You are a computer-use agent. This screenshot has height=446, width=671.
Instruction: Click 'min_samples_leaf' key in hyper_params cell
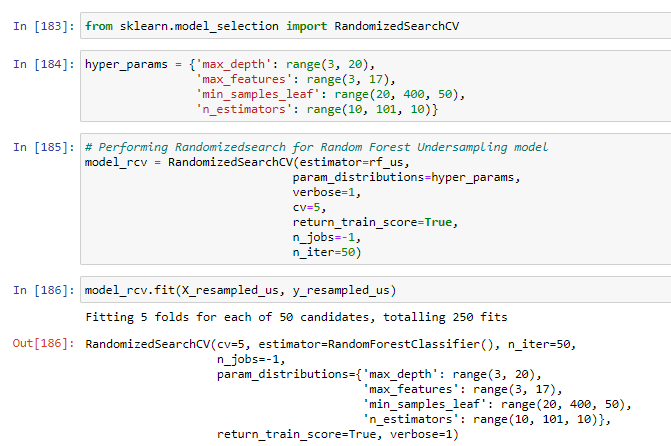[x=258, y=94]
